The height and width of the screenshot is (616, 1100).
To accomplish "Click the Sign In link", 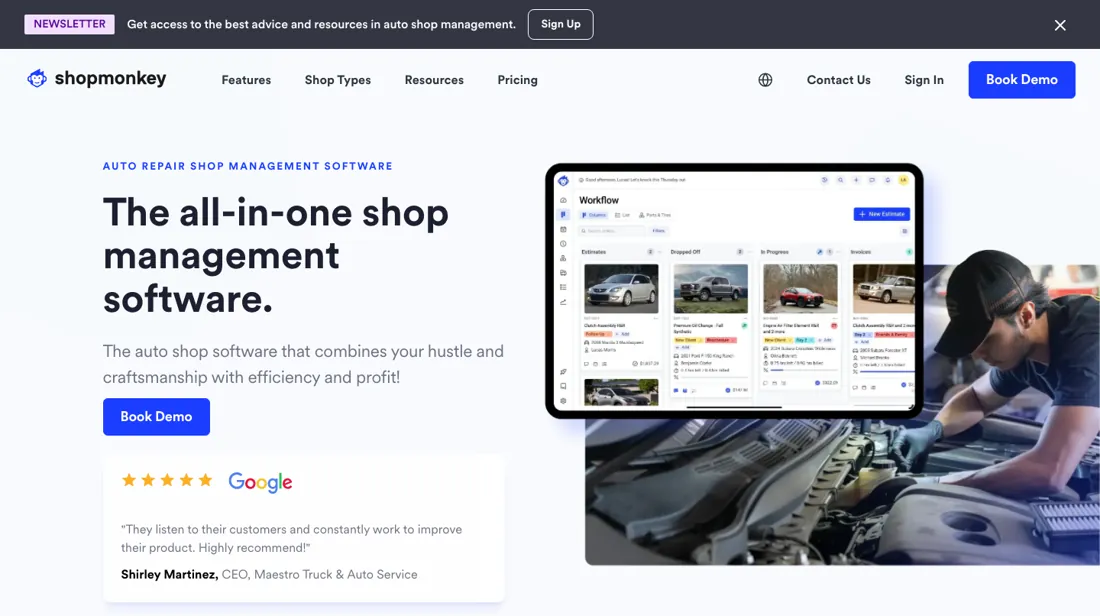I will tap(924, 80).
